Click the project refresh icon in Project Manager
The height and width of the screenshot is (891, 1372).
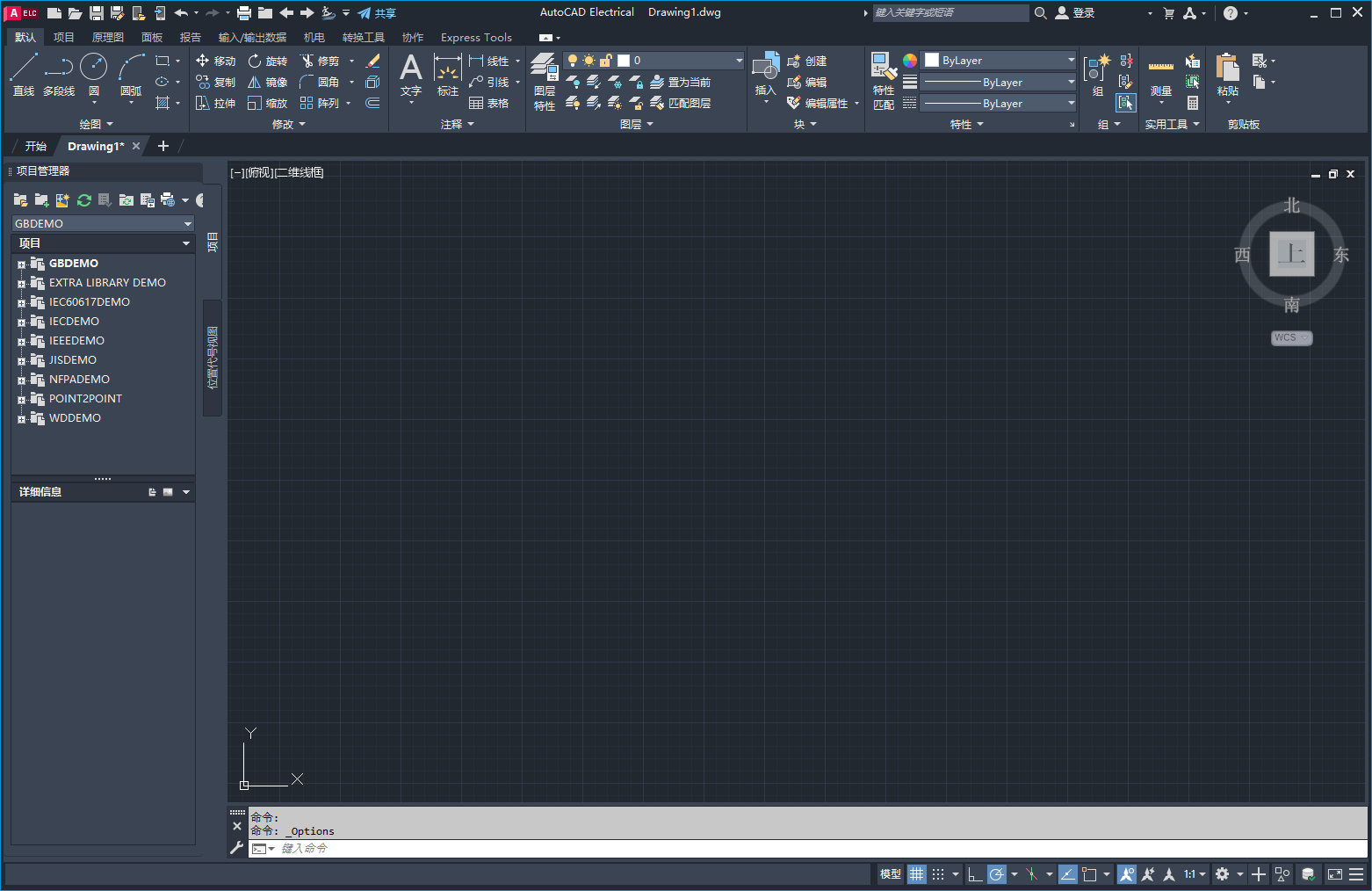coord(84,200)
